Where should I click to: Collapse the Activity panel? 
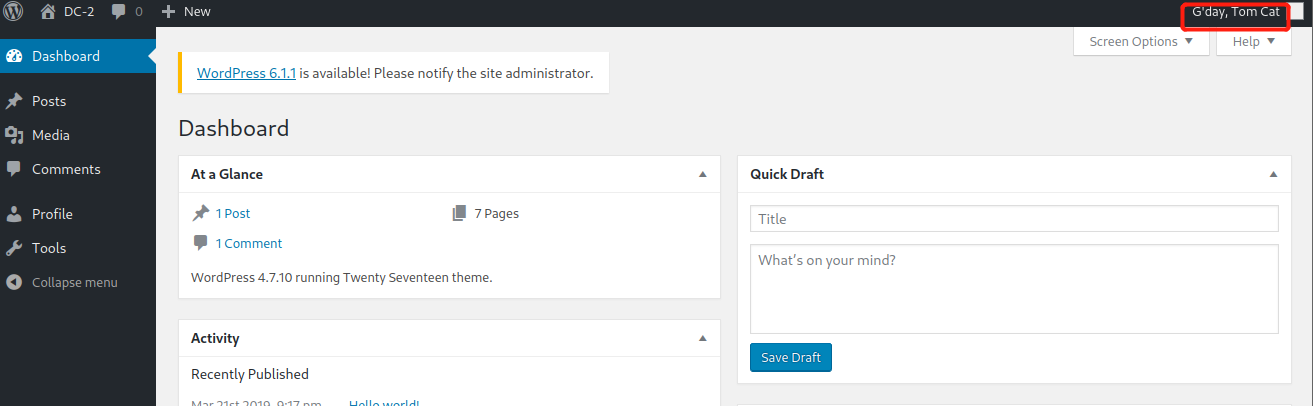coord(702,338)
